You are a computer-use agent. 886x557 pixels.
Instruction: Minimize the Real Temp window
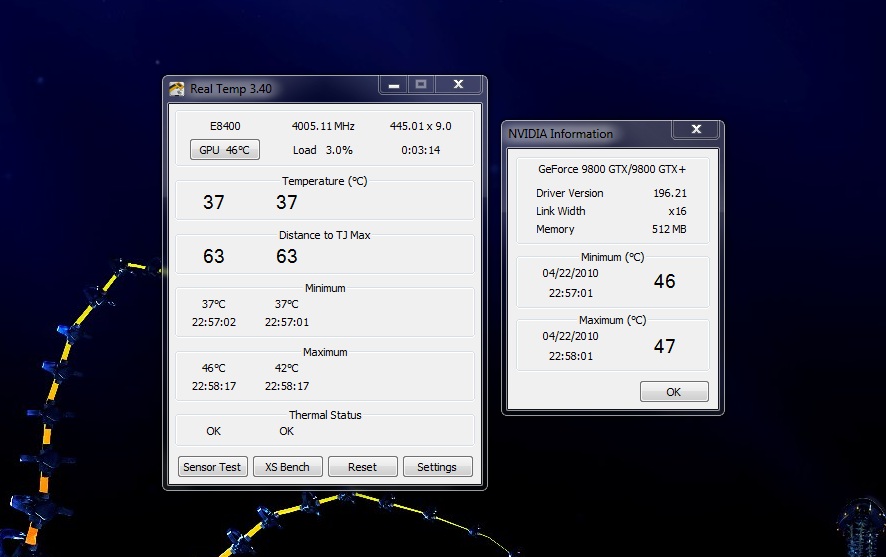[394, 85]
